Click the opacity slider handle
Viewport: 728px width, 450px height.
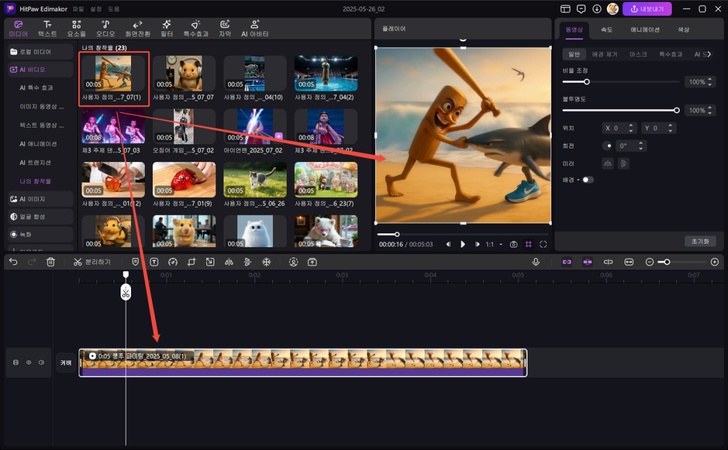[x=676, y=111]
